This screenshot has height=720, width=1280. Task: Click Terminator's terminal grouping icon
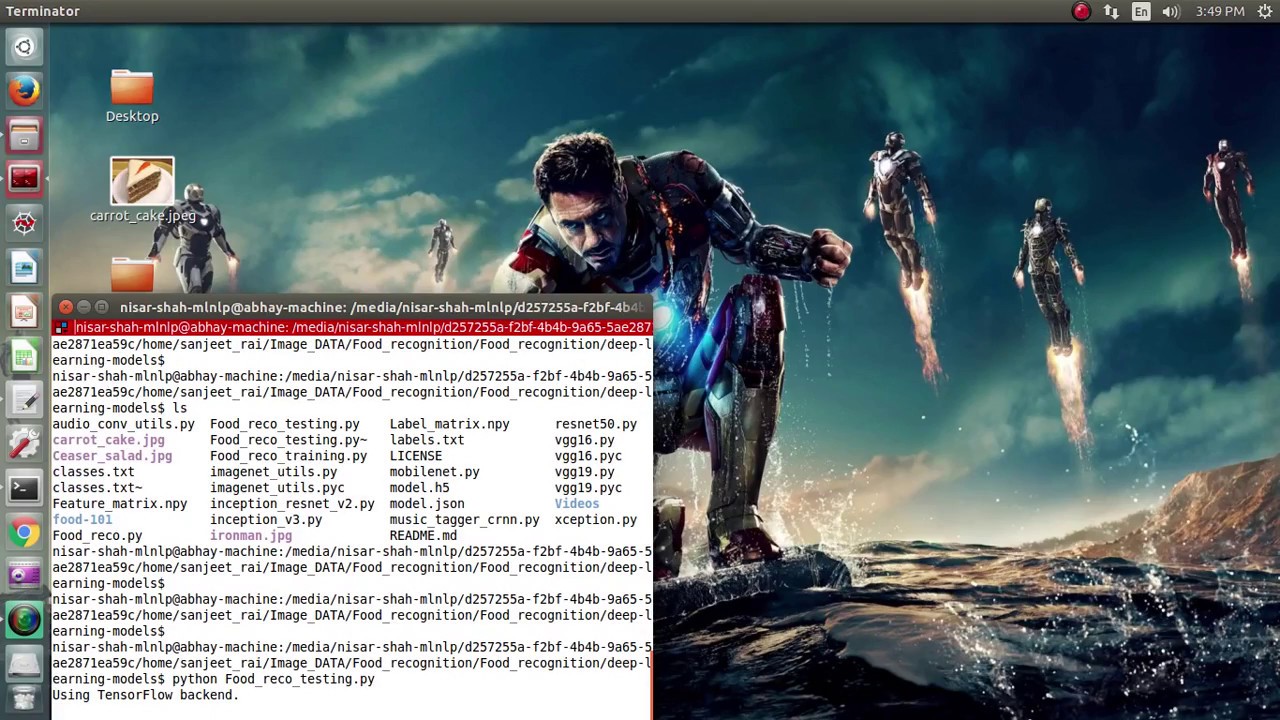coord(62,328)
